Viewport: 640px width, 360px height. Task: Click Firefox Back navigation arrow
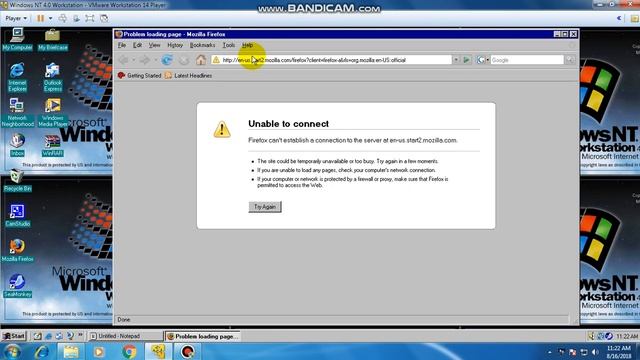click(x=124, y=60)
